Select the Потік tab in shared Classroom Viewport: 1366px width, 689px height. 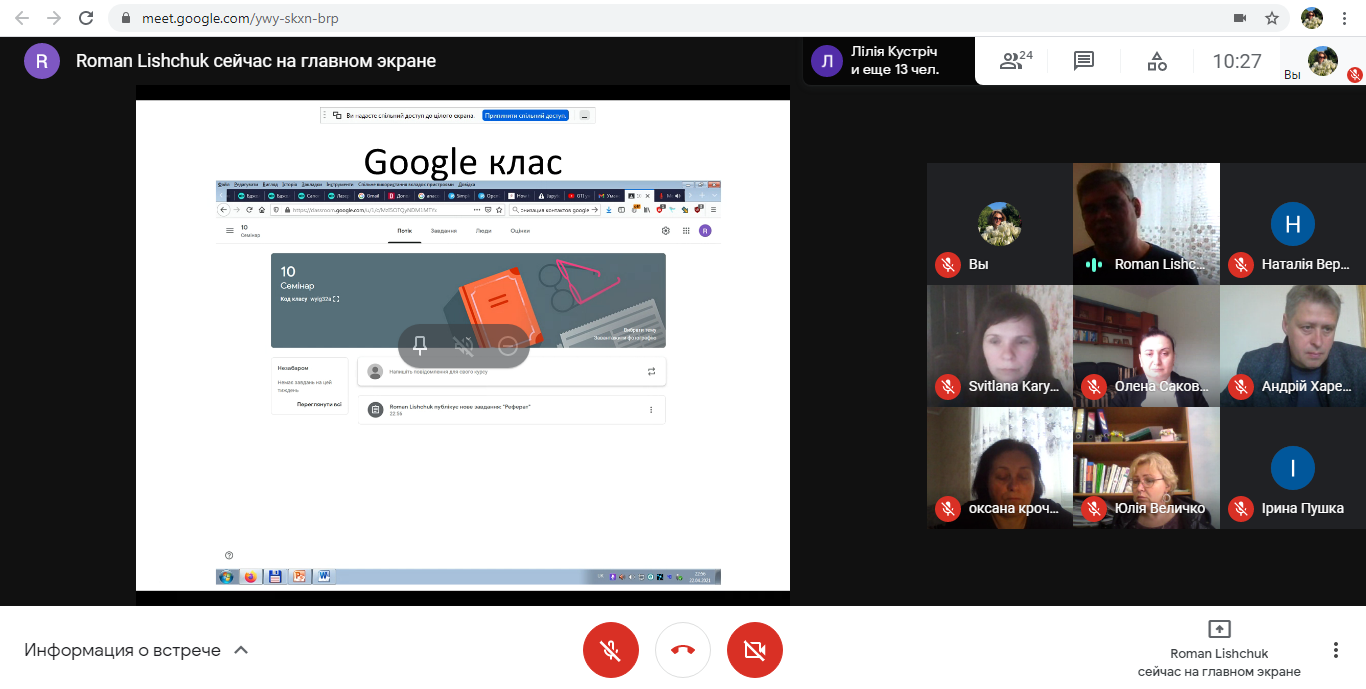[x=404, y=231]
